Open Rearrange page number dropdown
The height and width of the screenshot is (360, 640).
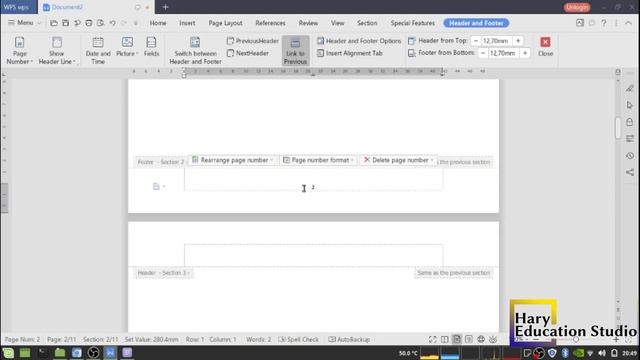tap(232, 160)
